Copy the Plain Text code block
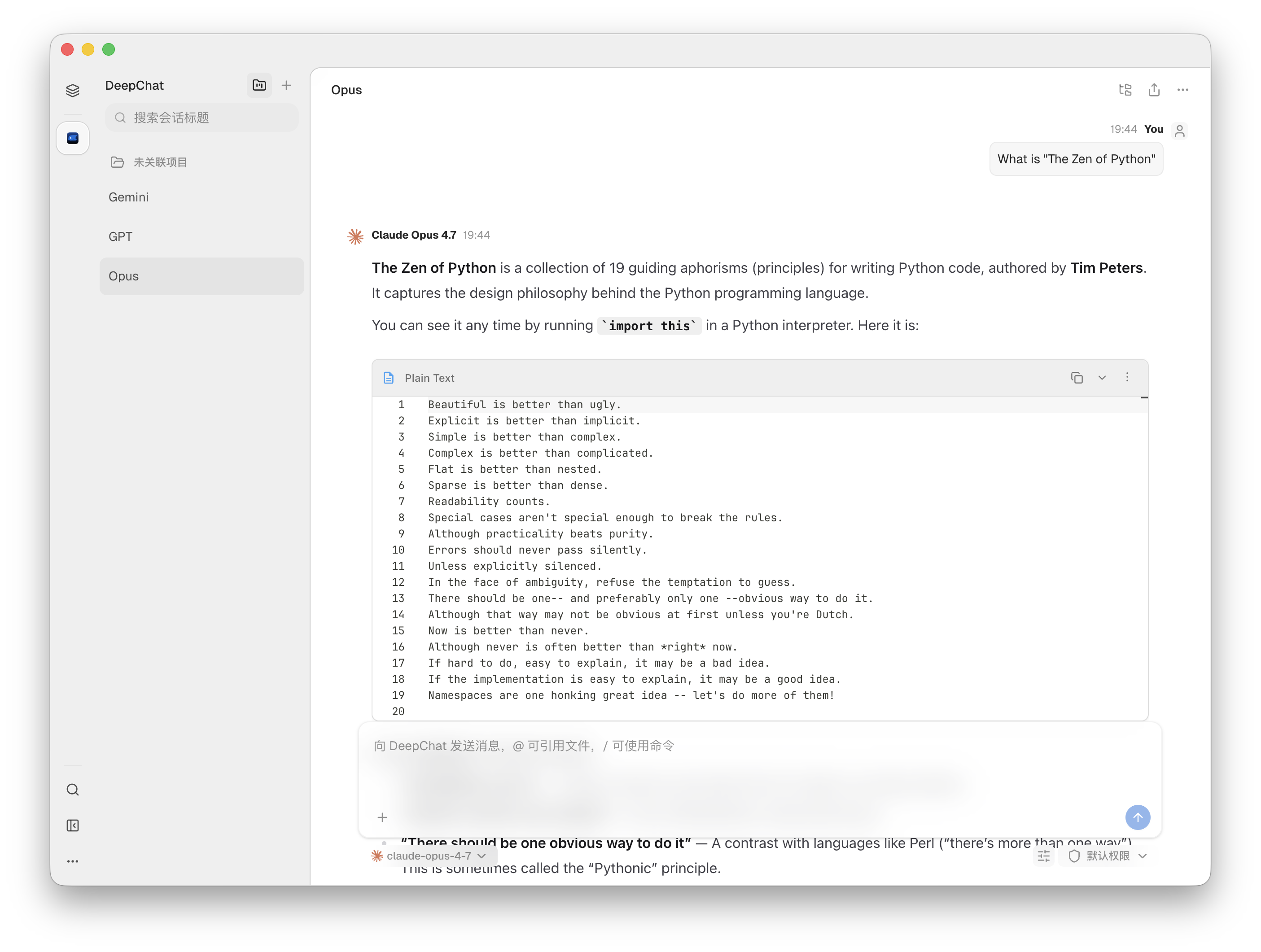This screenshot has width=1261, height=952. tap(1077, 377)
